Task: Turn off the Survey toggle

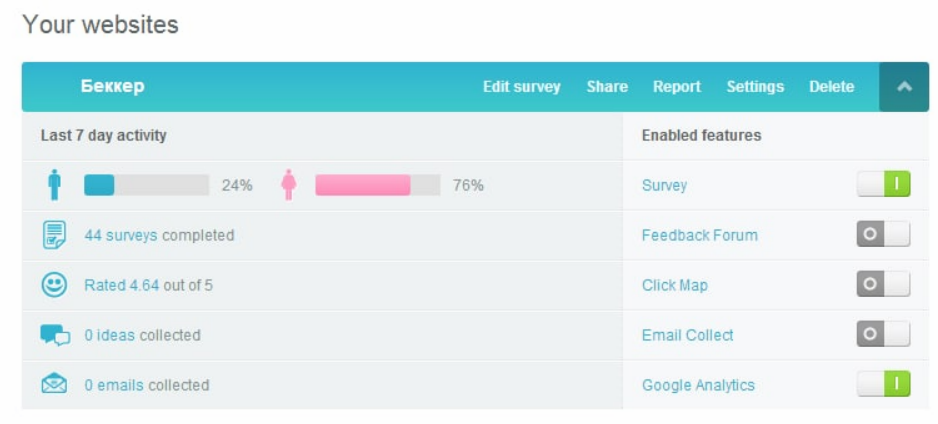Action: click(884, 184)
